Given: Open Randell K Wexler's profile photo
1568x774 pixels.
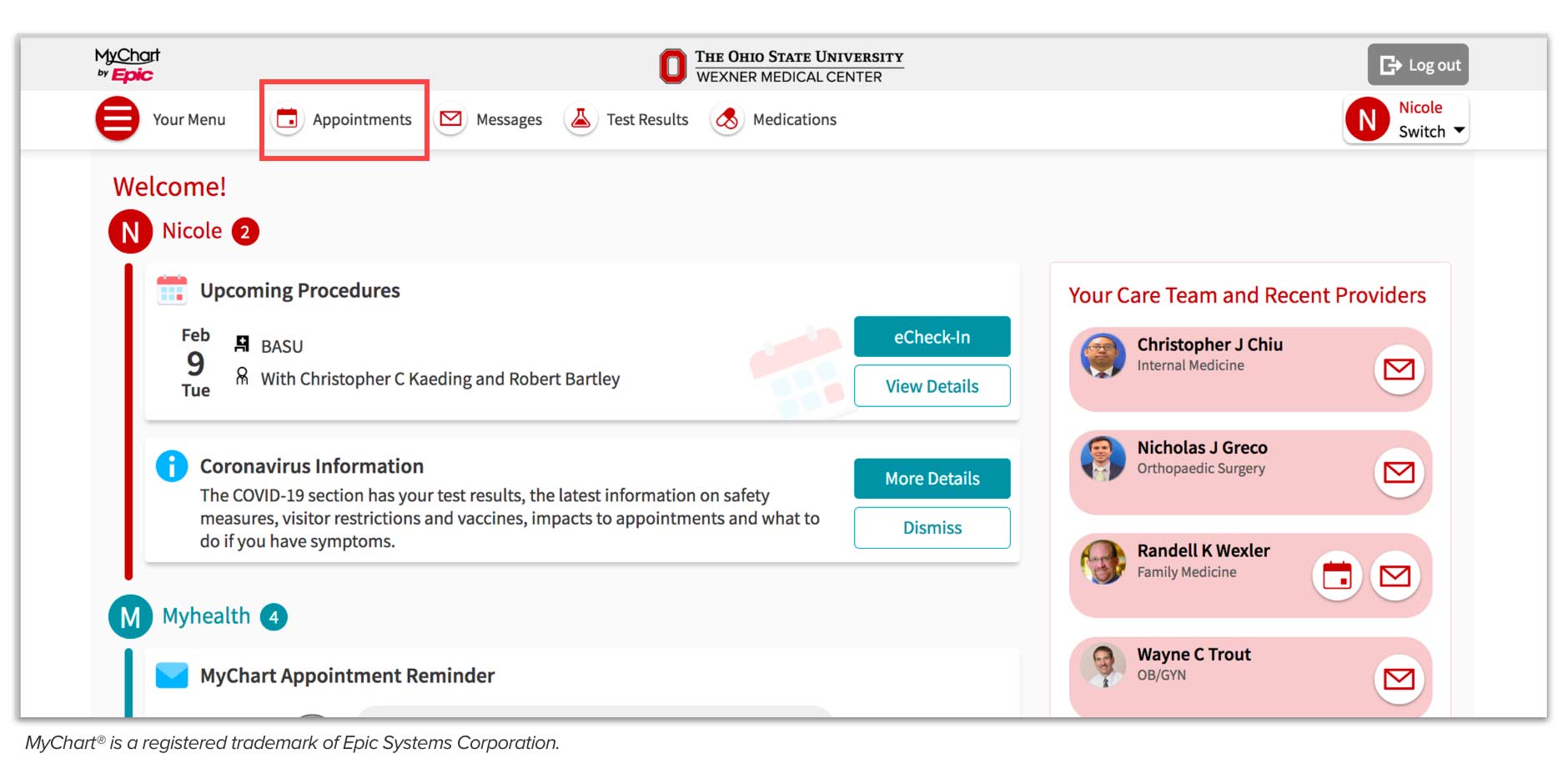Looking at the screenshot, I should (x=1103, y=562).
